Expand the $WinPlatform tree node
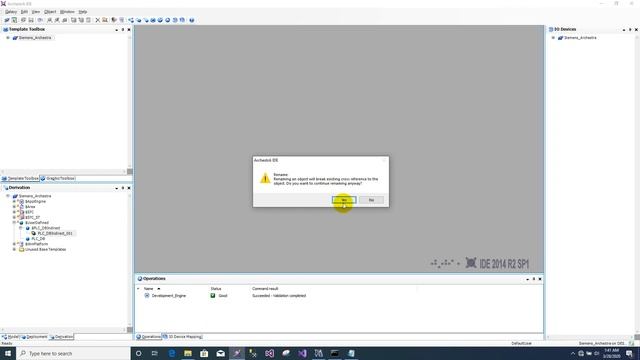The height and width of the screenshot is (360, 640). (14, 244)
